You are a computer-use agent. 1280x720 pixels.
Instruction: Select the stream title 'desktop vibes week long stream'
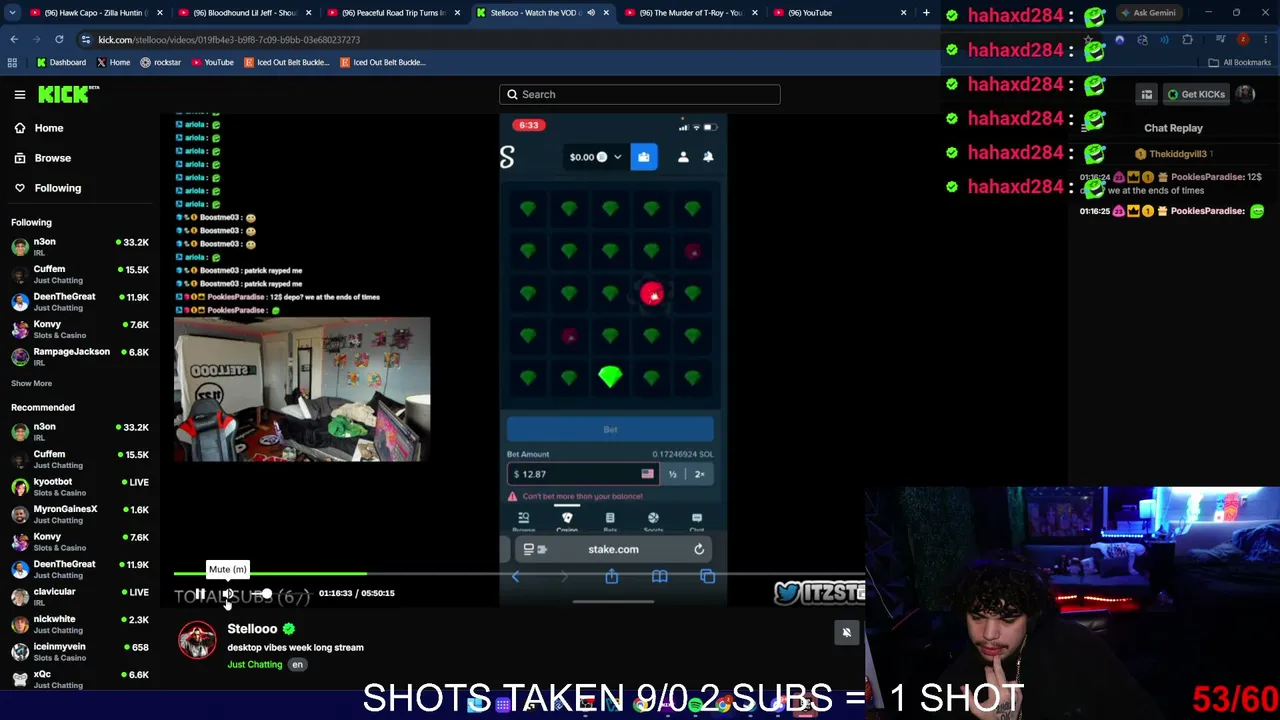295,647
